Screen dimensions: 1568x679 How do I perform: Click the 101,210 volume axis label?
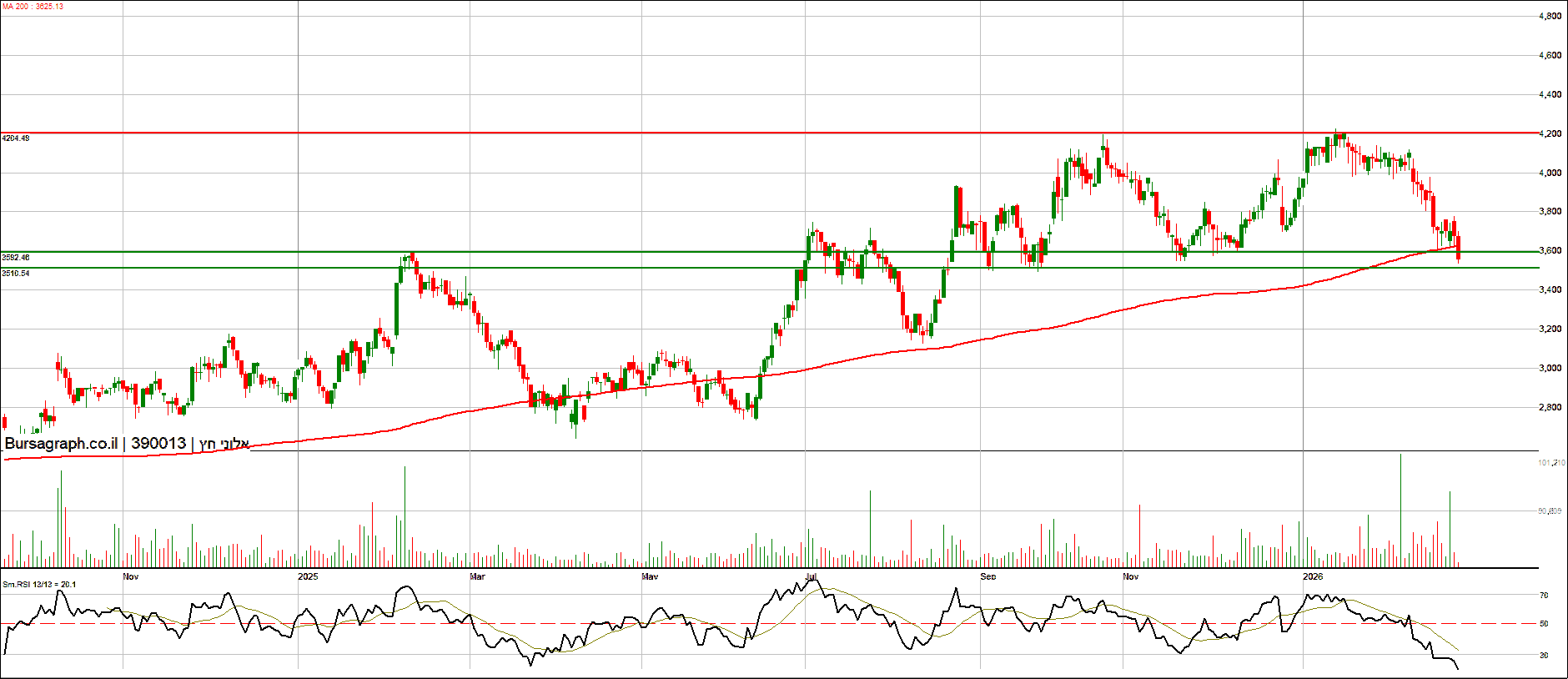tap(1551, 463)
